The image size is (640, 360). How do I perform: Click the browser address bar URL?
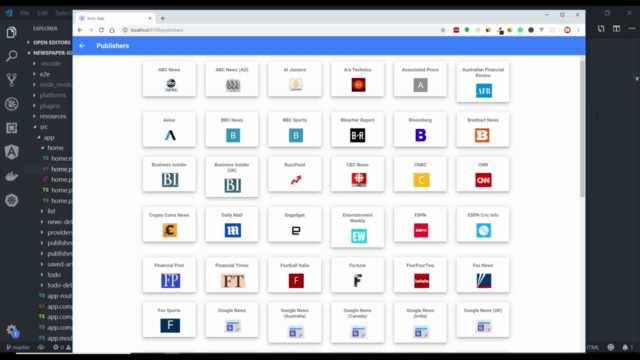click(x=157, y=30)
